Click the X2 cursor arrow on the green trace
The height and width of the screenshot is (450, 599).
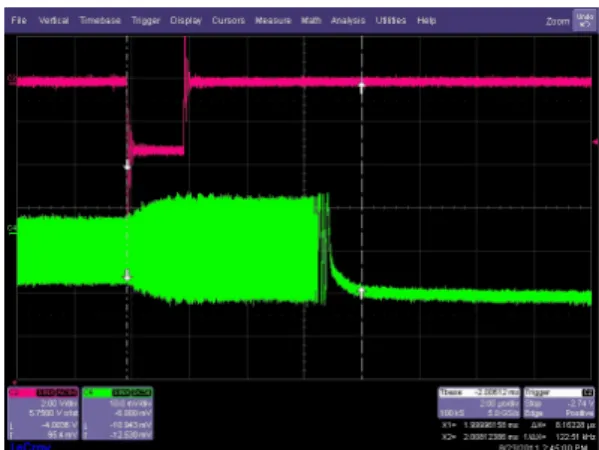(x=361, y=293)
